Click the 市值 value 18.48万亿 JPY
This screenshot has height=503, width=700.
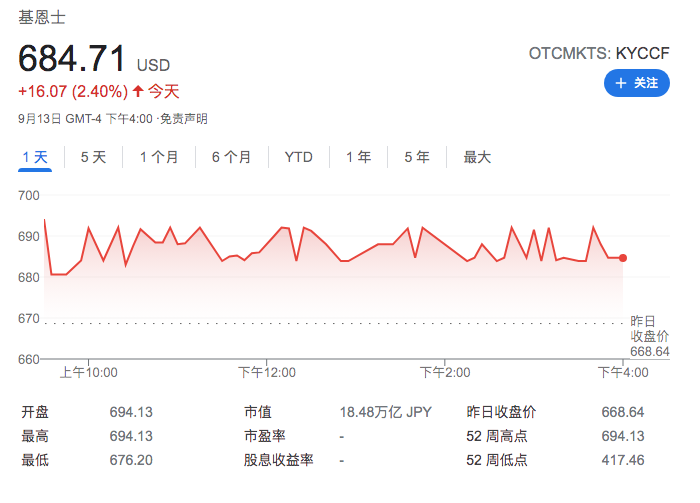[x=386, y=412]
